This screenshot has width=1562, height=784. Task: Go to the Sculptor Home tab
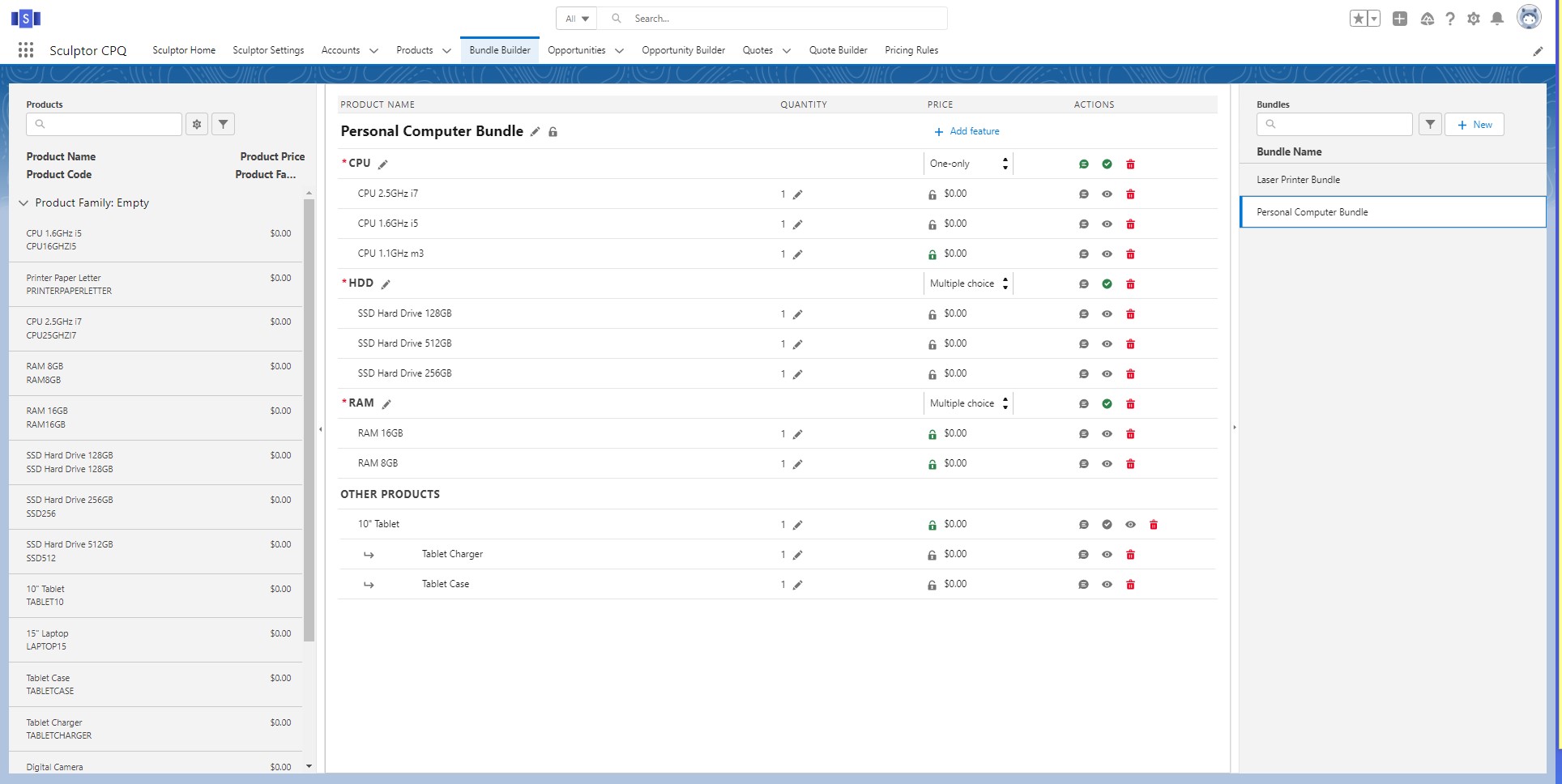pos(184,50)
